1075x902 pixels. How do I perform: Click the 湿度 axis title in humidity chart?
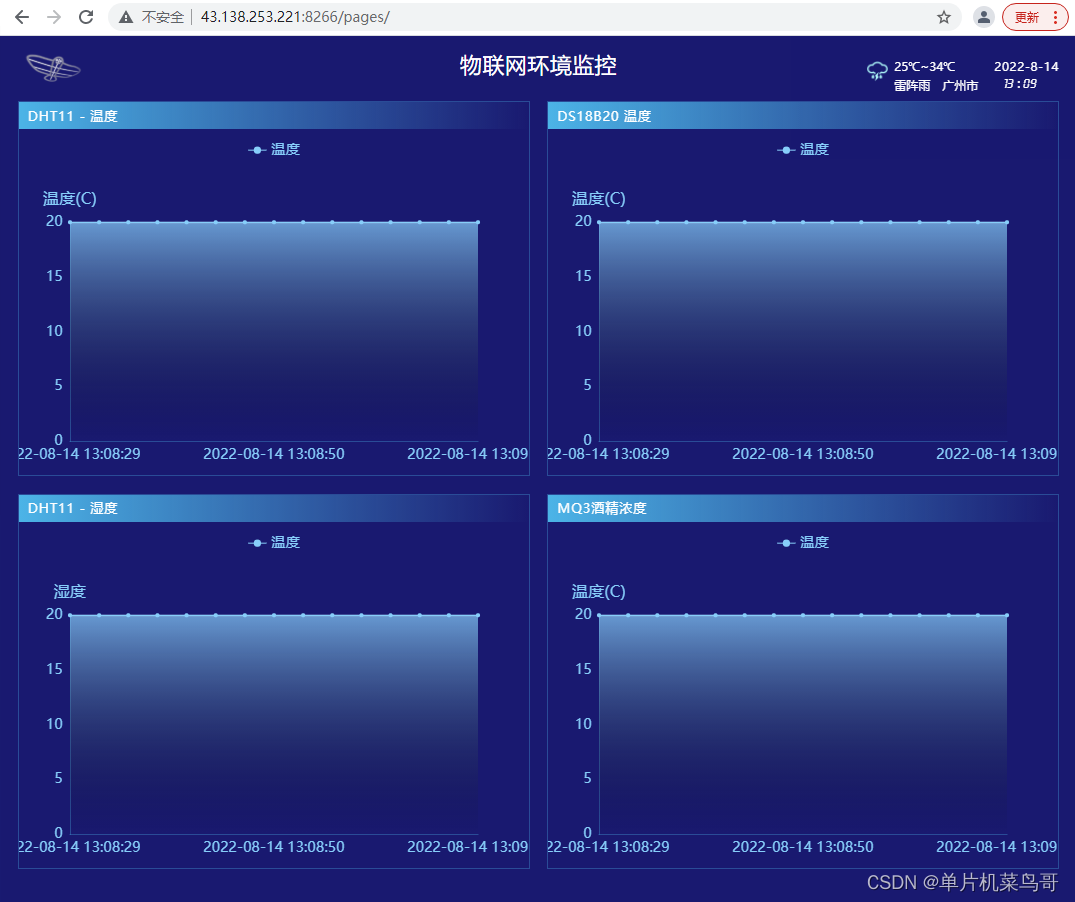click(x=69, y=592)
